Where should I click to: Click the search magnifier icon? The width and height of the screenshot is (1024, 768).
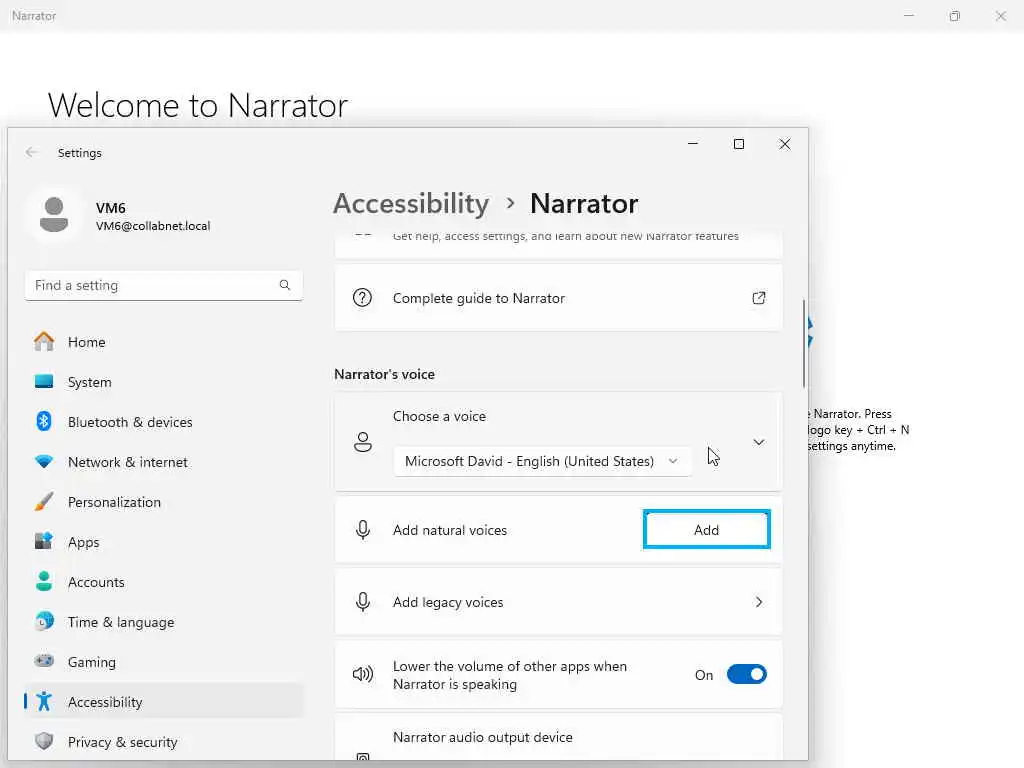pos(285,285)
